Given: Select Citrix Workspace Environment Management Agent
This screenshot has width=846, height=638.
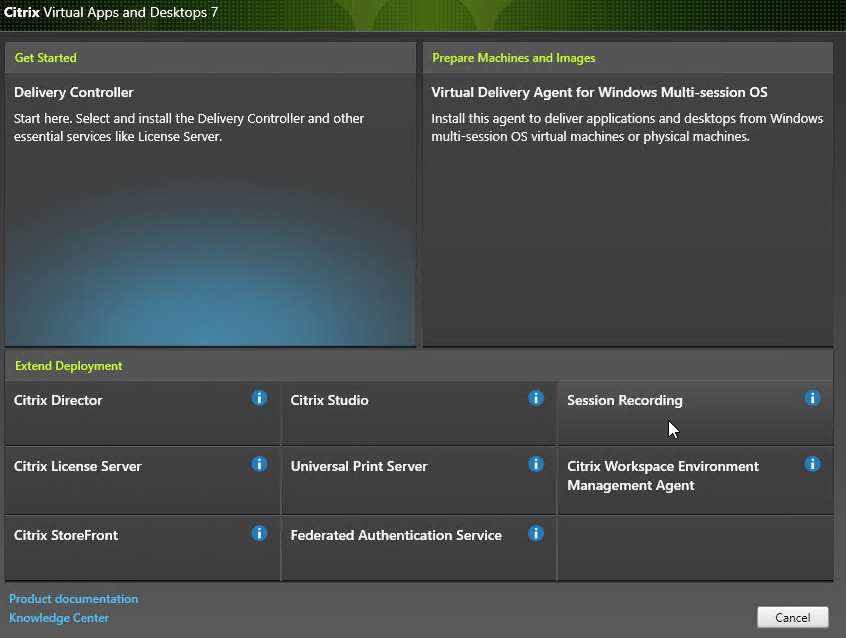Looking at the screenshot, I should tap(695, 480).
